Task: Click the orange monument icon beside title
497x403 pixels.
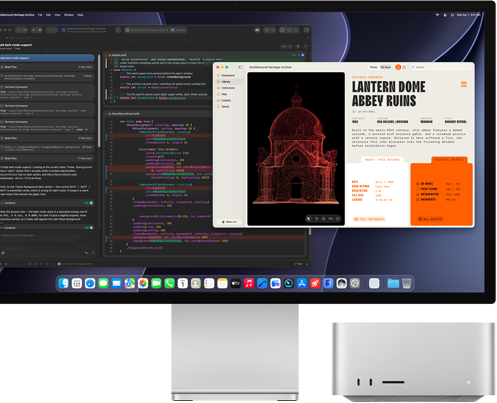Action: (464, 84)
